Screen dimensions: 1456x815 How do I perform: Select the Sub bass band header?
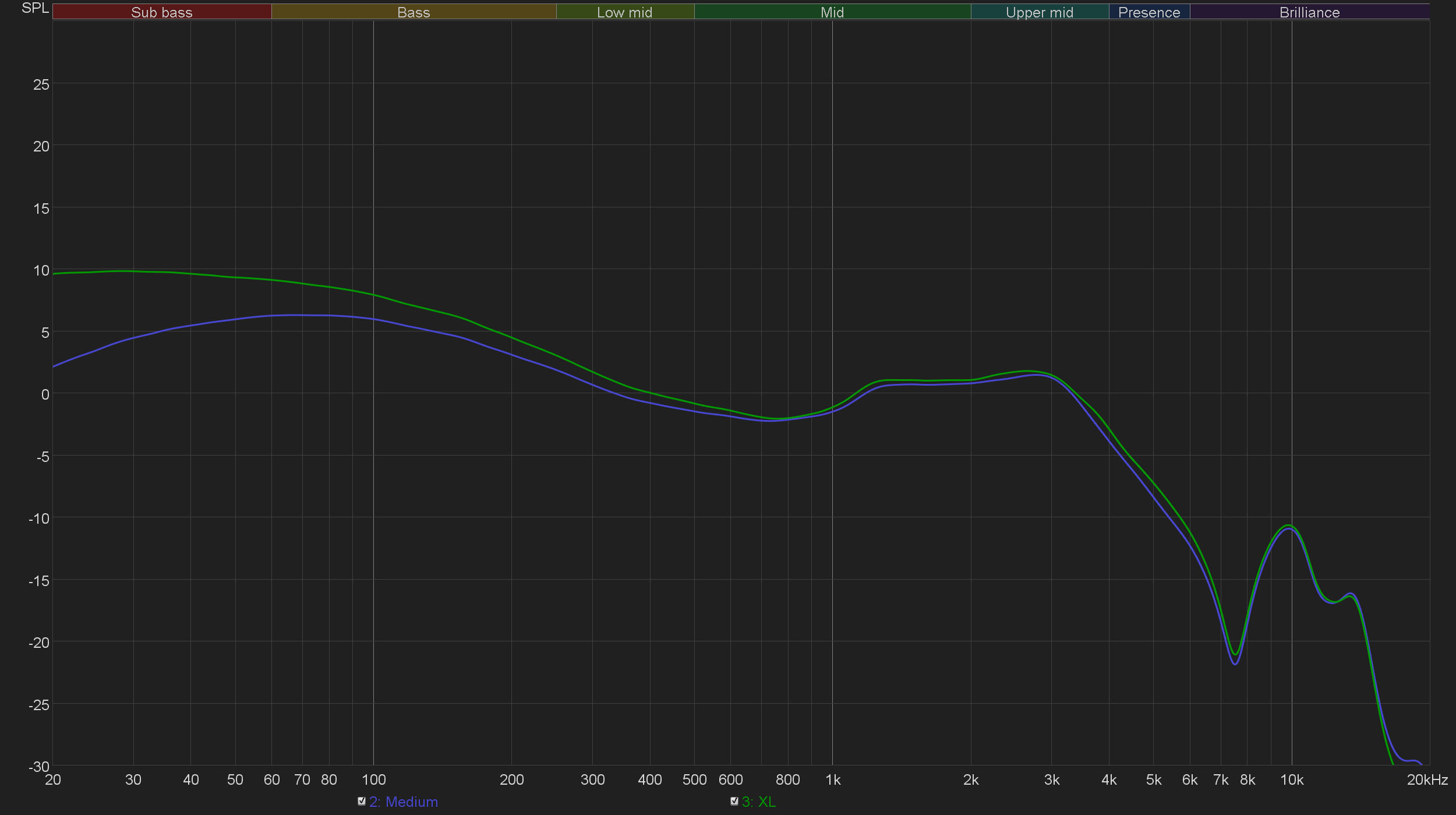click(162, 12)
